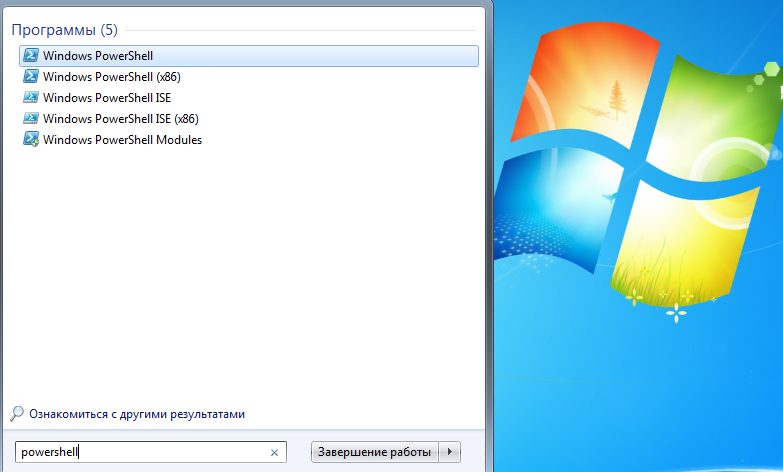Screen dimensions: 783x472
Task: Clear the search box with the X
Action: click(x=274, y=453)
